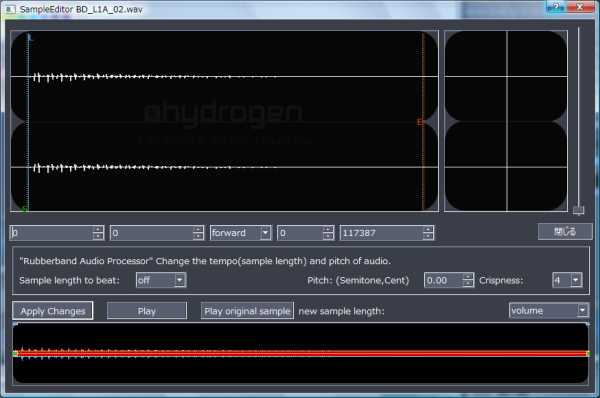Increase the start frame with up arrow

pos(98,229)
